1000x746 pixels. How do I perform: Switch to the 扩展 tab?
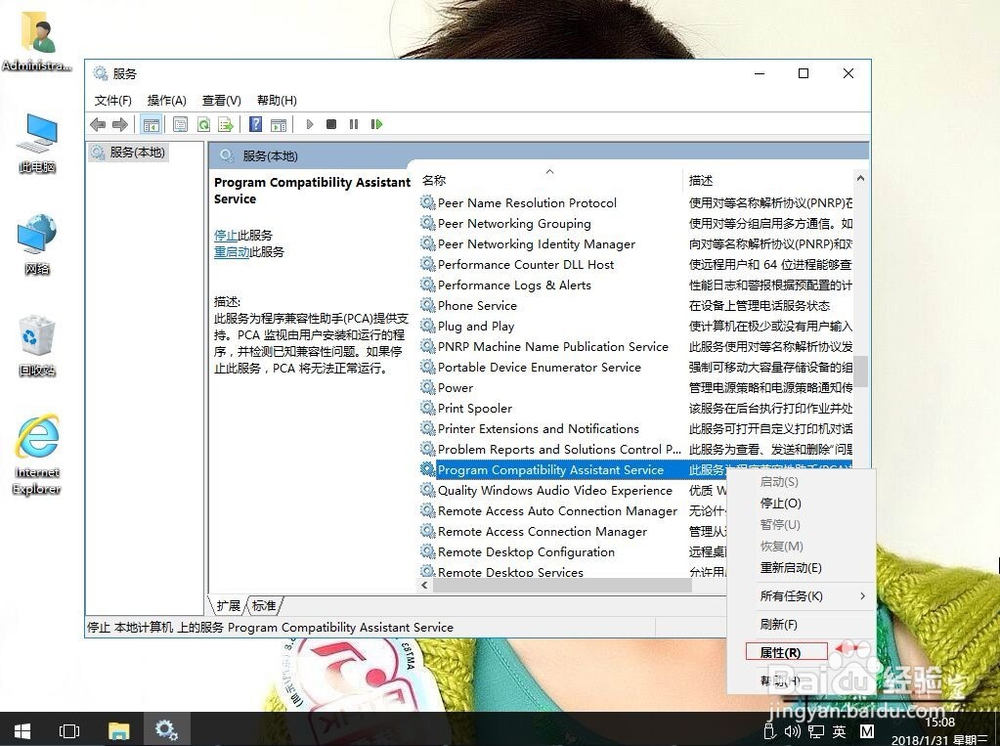[x=227, y=604]
